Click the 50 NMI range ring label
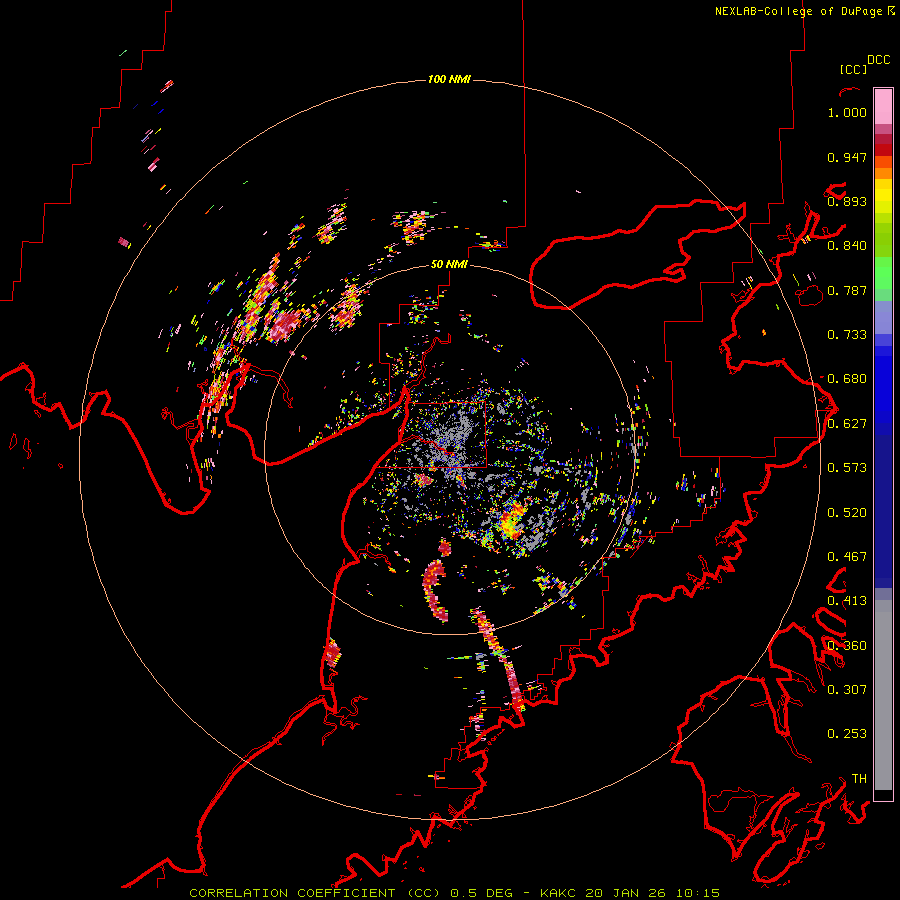The width and height of the screenshot is (900, 900). pyautogui.click(x=449, y=264)
